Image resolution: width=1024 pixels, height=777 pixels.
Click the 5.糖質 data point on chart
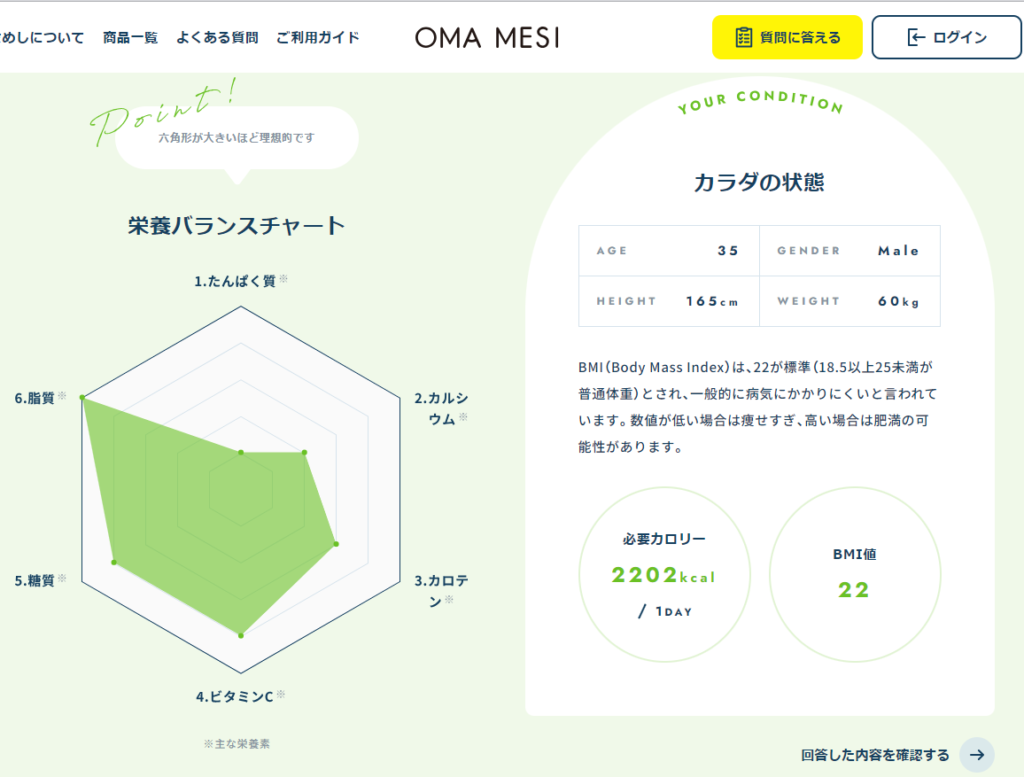click(114, 562)
